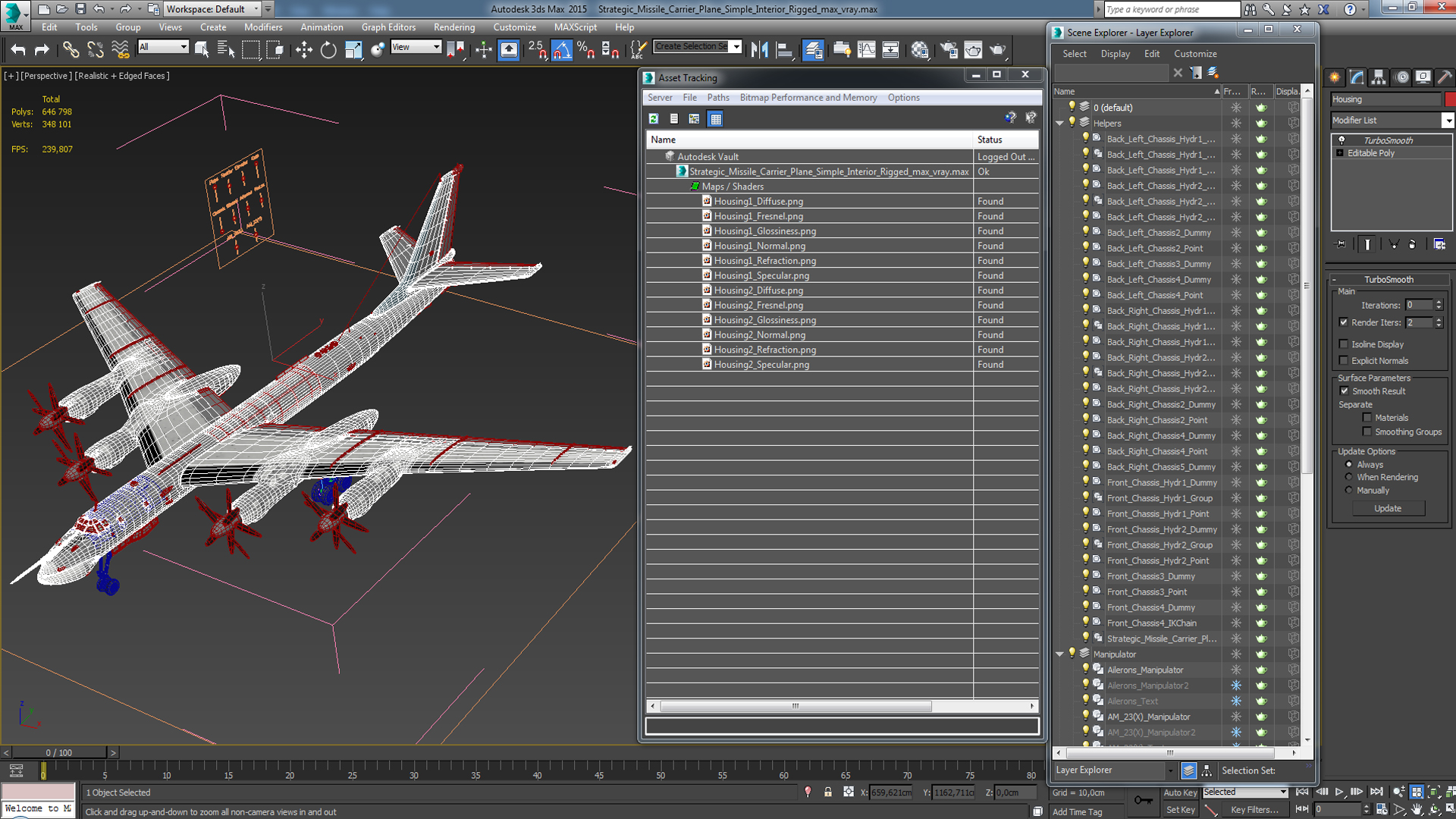Toggle the Render Iters checkbox
This screenshot has width=1456, height=819.
pyautogui.click(x=1344, y=322)
